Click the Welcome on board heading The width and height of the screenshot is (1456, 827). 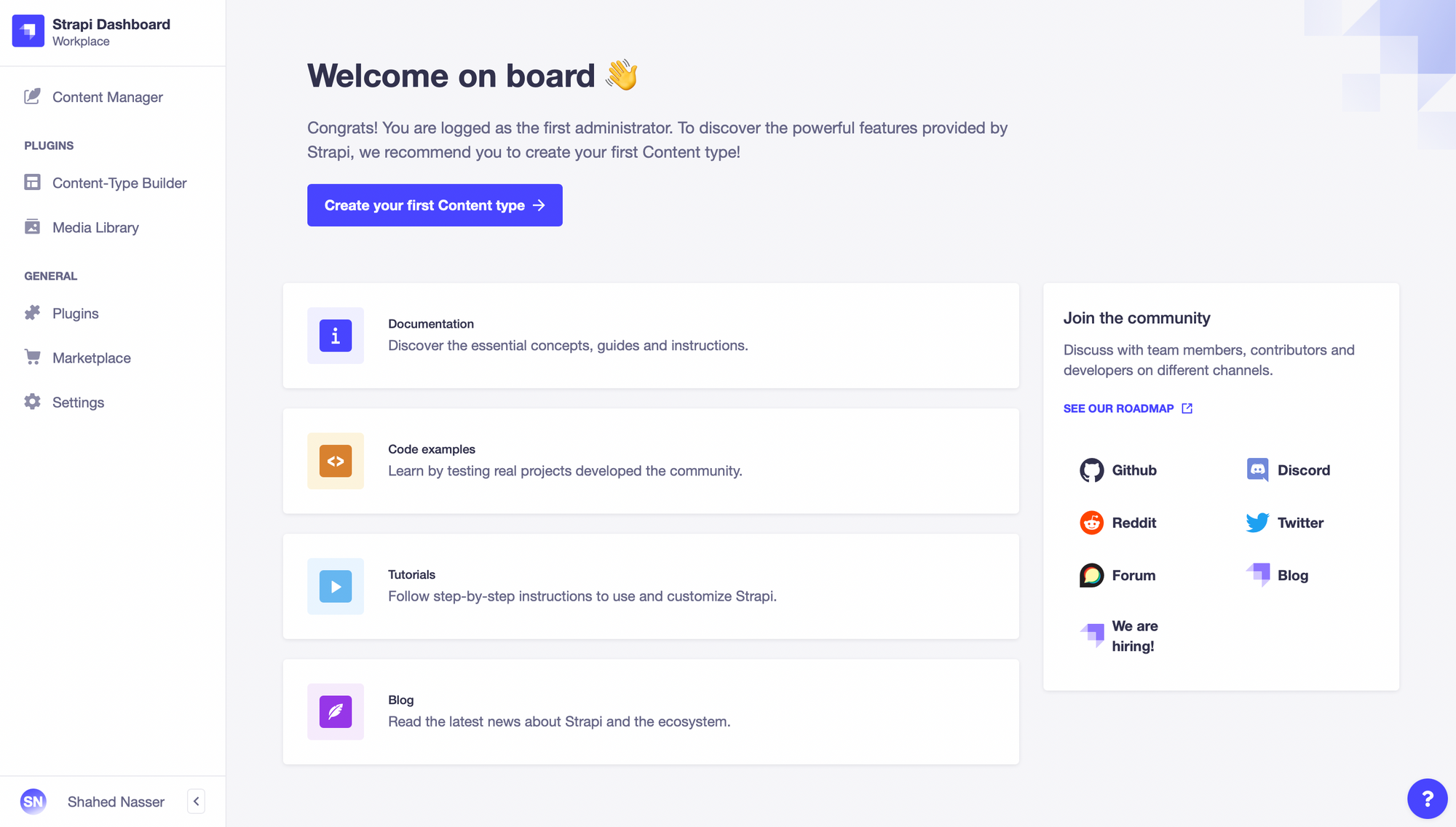[473, 75]
